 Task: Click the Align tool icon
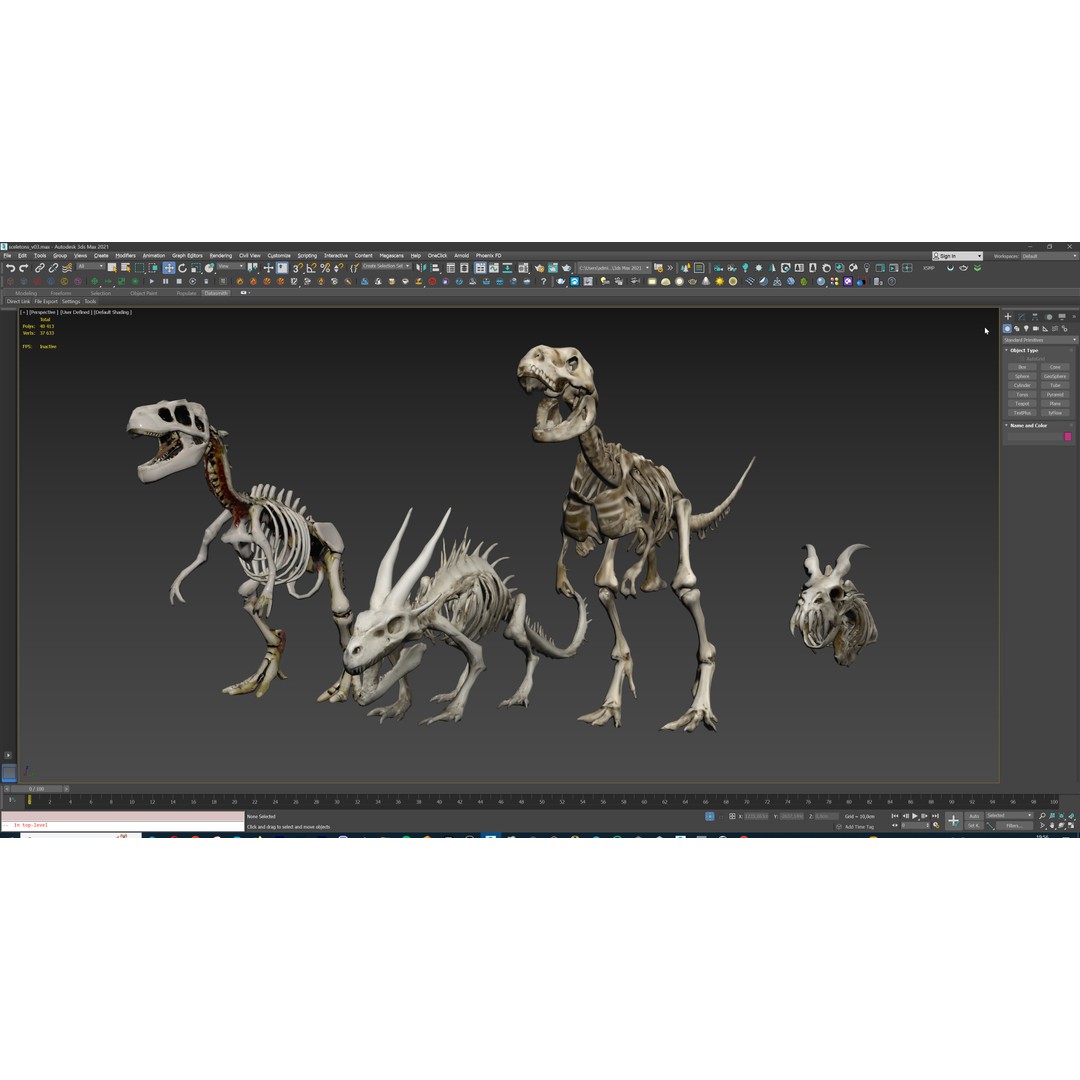coord(435,268)
